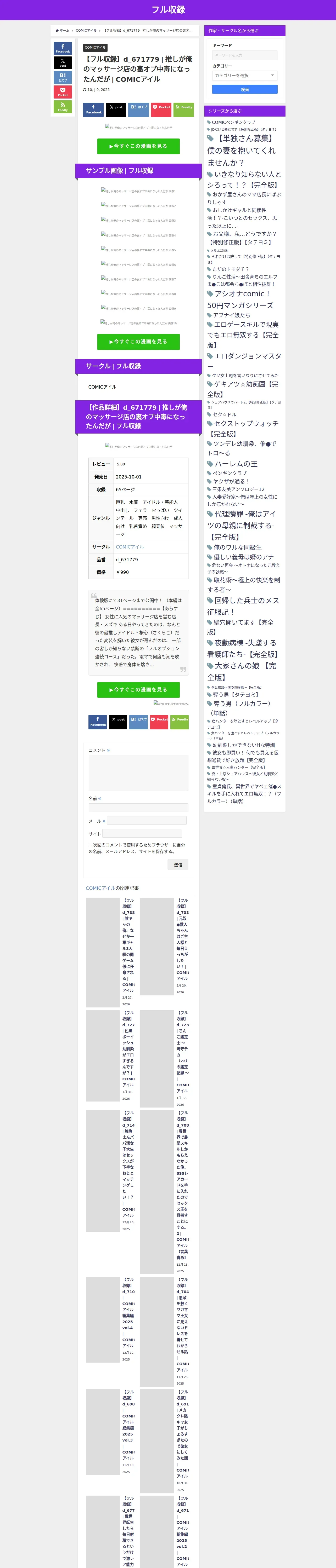Click the tag icon beside ハーレムの王
336x1568 pixels.
pyautogui.click(x=210, y=464)
